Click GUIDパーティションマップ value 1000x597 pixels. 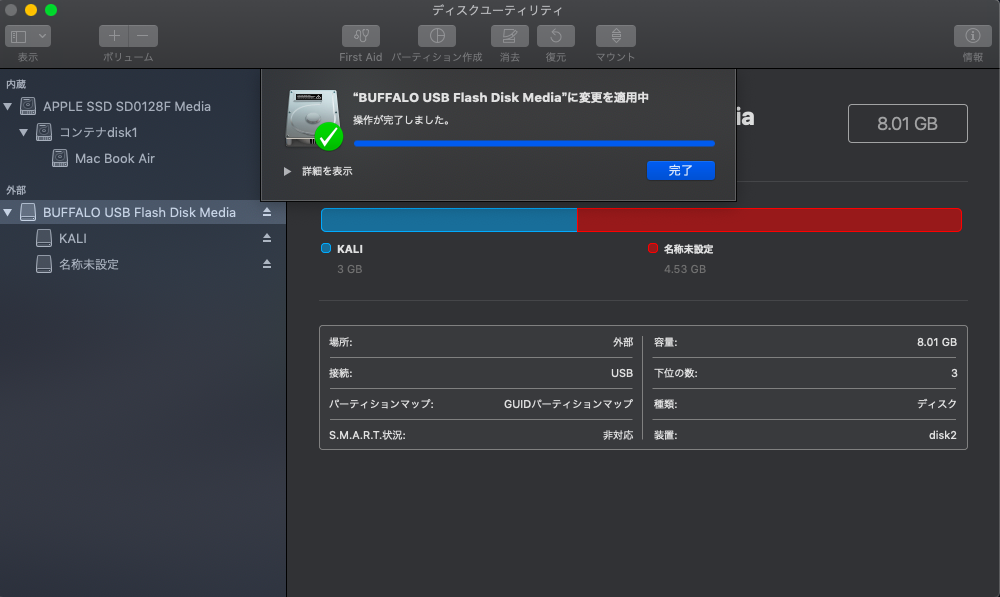click(x=568, y=404)
